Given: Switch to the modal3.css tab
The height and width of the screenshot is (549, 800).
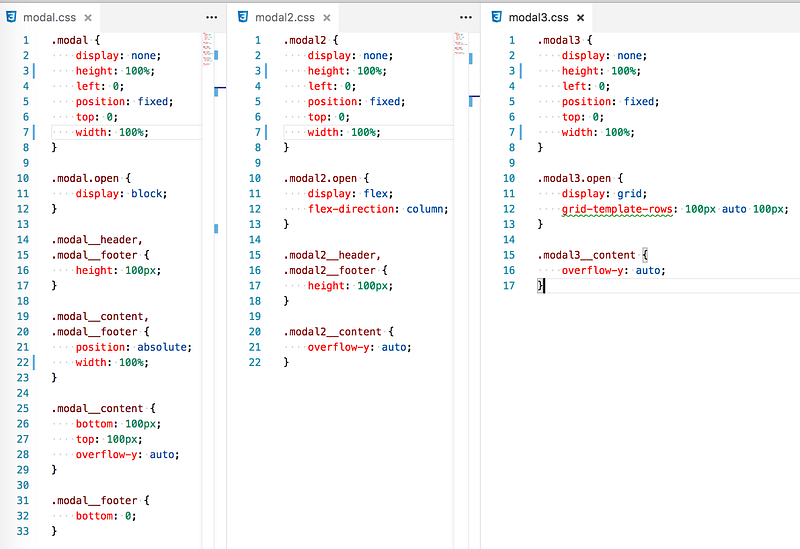Looking at the screenshot, I should tap(538, 17).
